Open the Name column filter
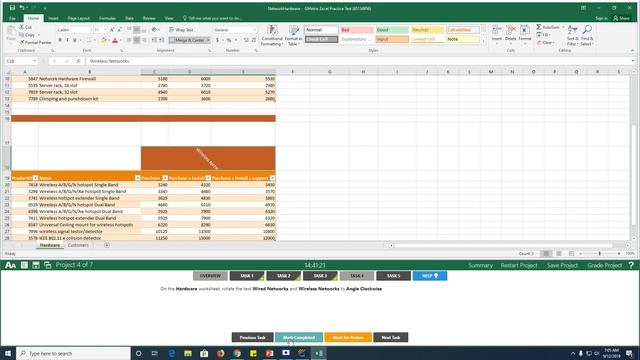This screenshot has height=360, width=640. 138,178
